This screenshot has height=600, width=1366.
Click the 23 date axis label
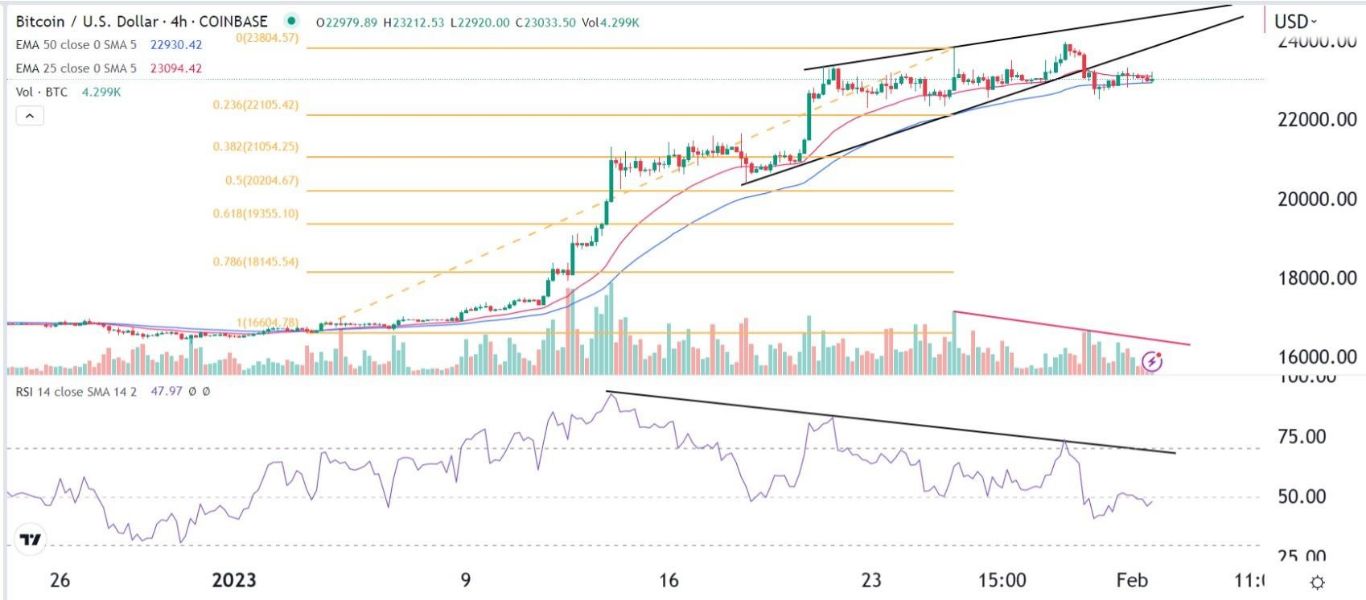click(873, 580)
